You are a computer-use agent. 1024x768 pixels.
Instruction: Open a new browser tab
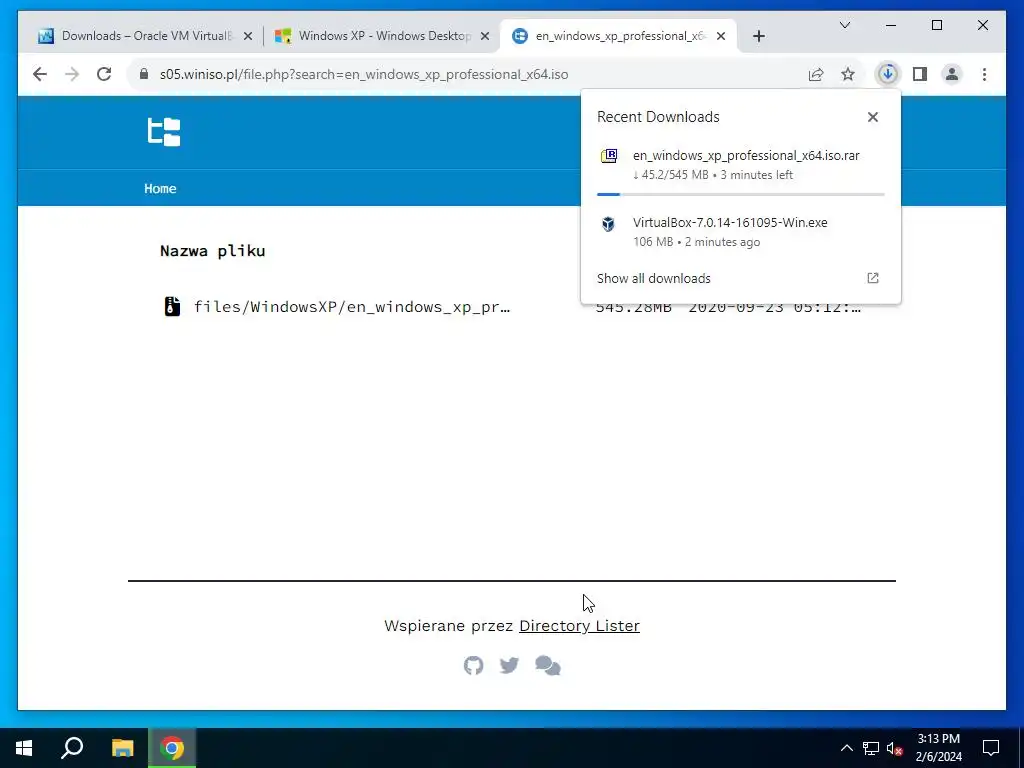click(x=758, y=37)
